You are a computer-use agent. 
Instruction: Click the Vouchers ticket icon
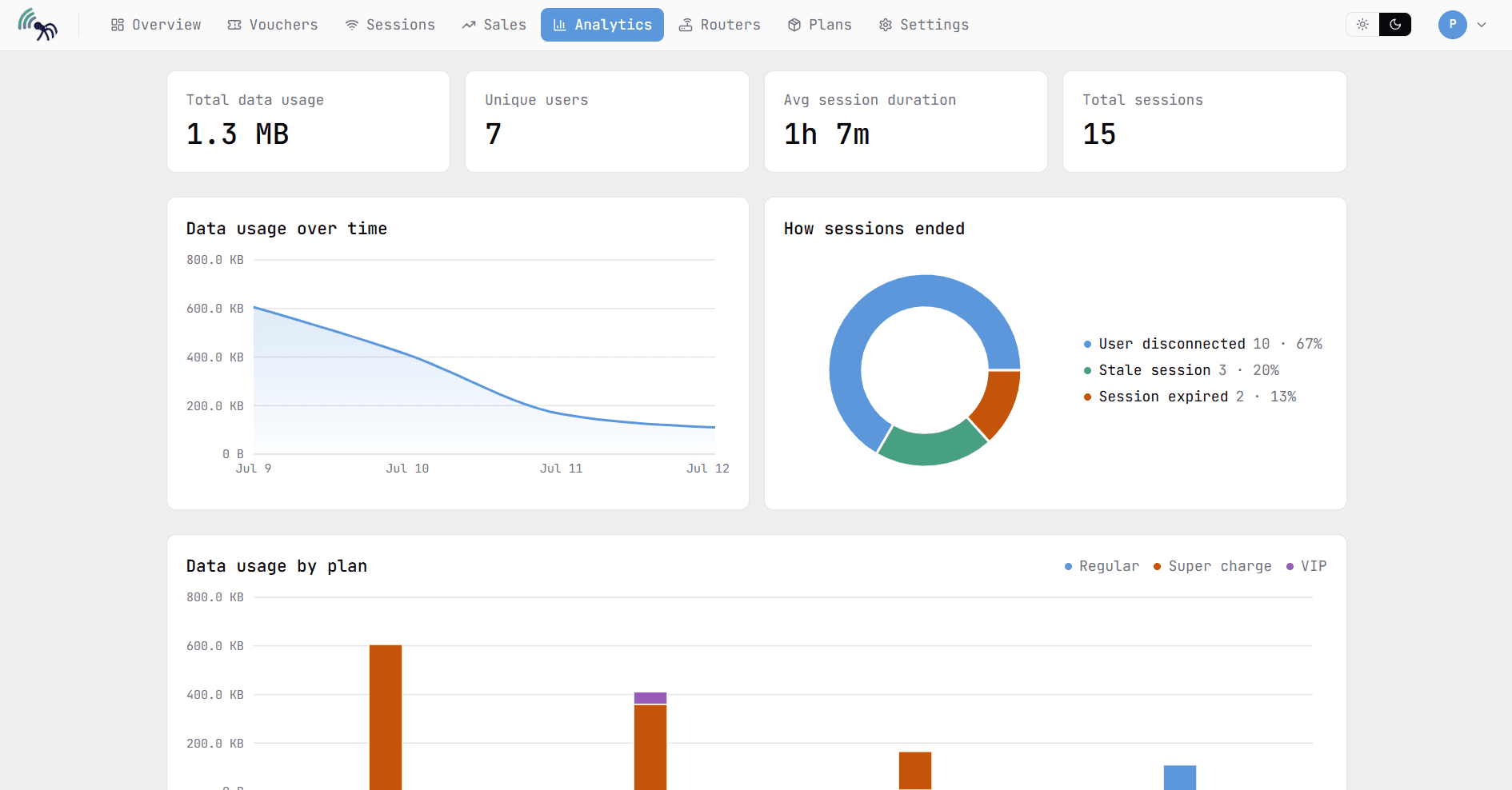[234, 25]
